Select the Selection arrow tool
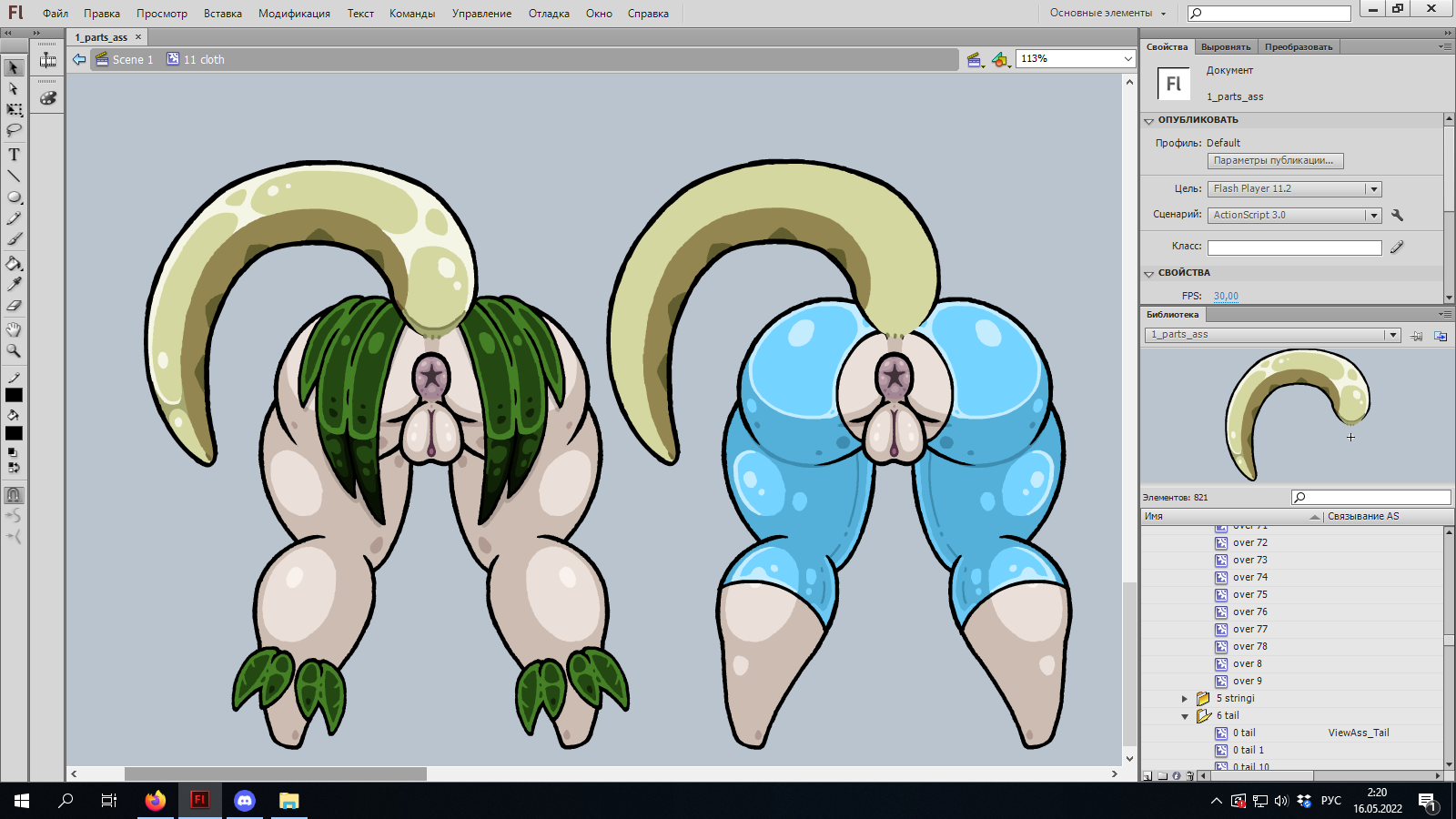The width and height of the screenshot is (1456, 819). [x=14, y=67]
